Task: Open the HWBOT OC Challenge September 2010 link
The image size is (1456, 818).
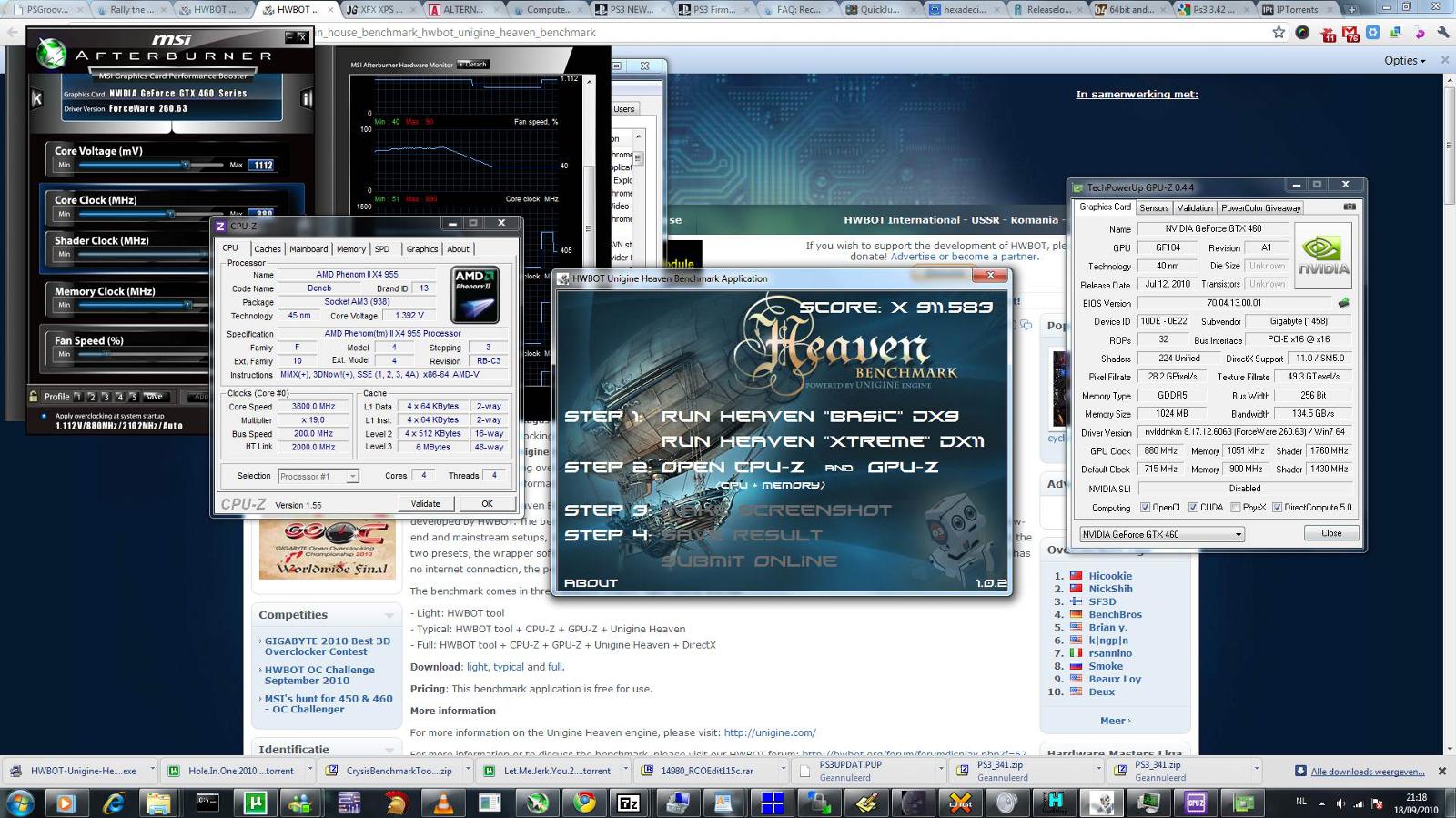Action: pyautogui.click(x=319, y=675)
